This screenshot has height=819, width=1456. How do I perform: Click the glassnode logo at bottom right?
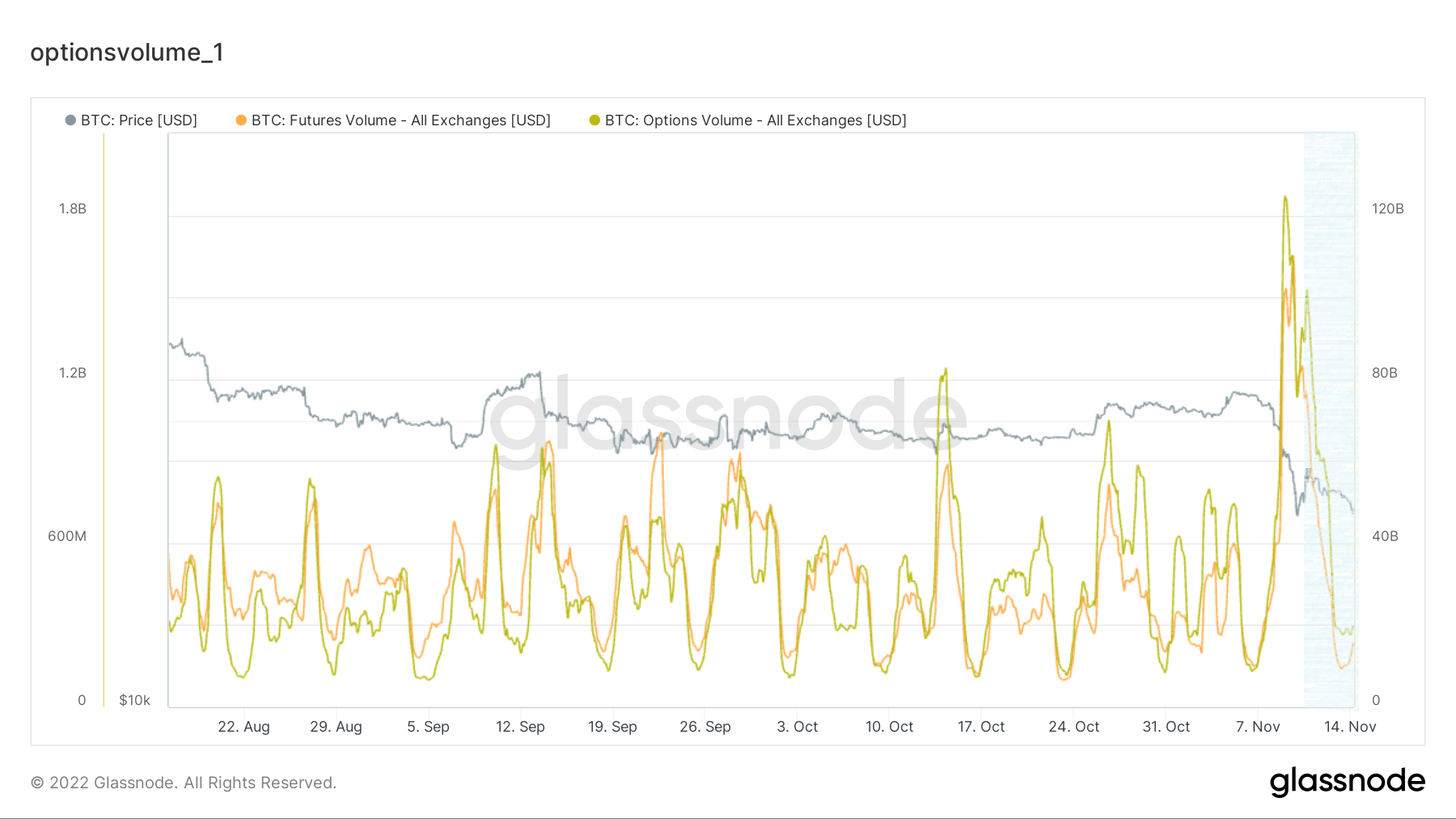1347,782
